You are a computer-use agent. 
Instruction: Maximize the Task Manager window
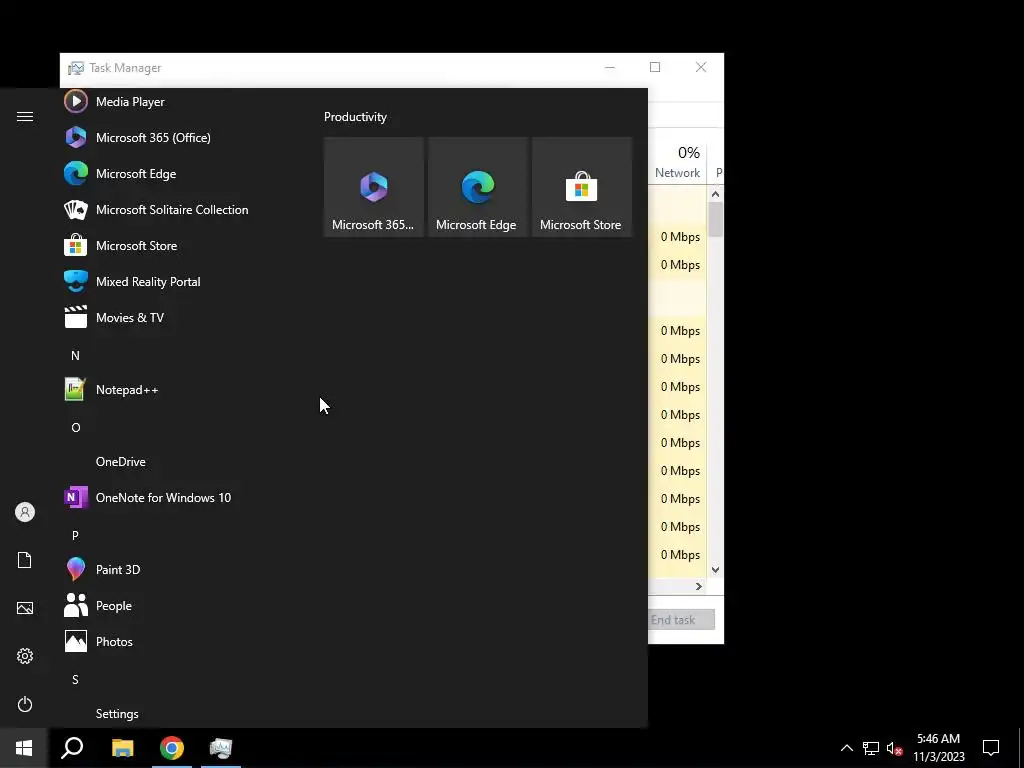(x=655, y=67)
